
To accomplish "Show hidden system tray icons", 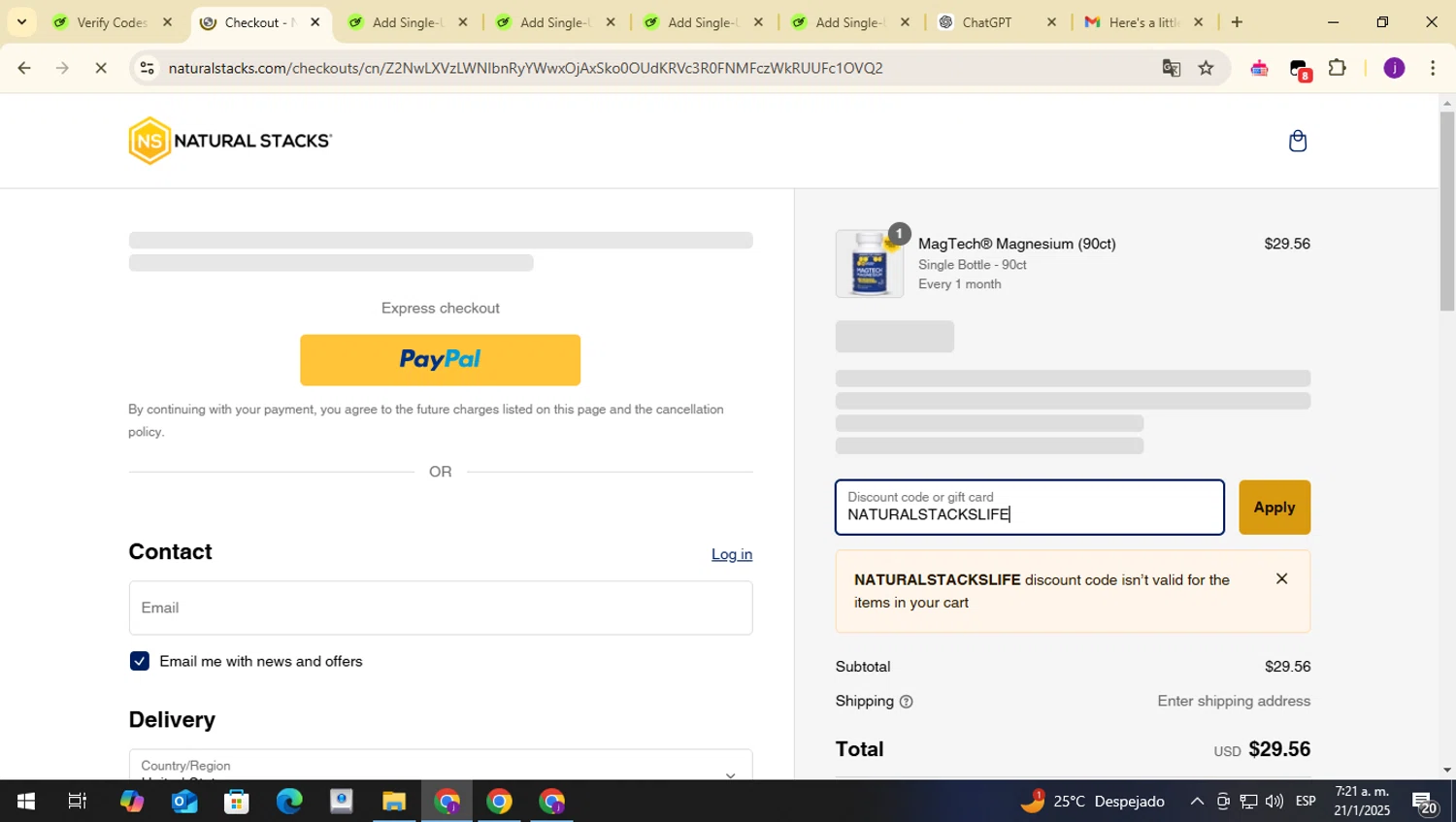I will [1197, 802].
